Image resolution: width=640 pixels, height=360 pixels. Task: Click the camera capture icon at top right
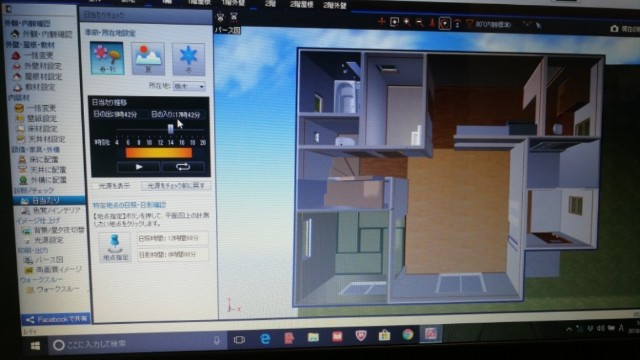[x=614, y=29]
